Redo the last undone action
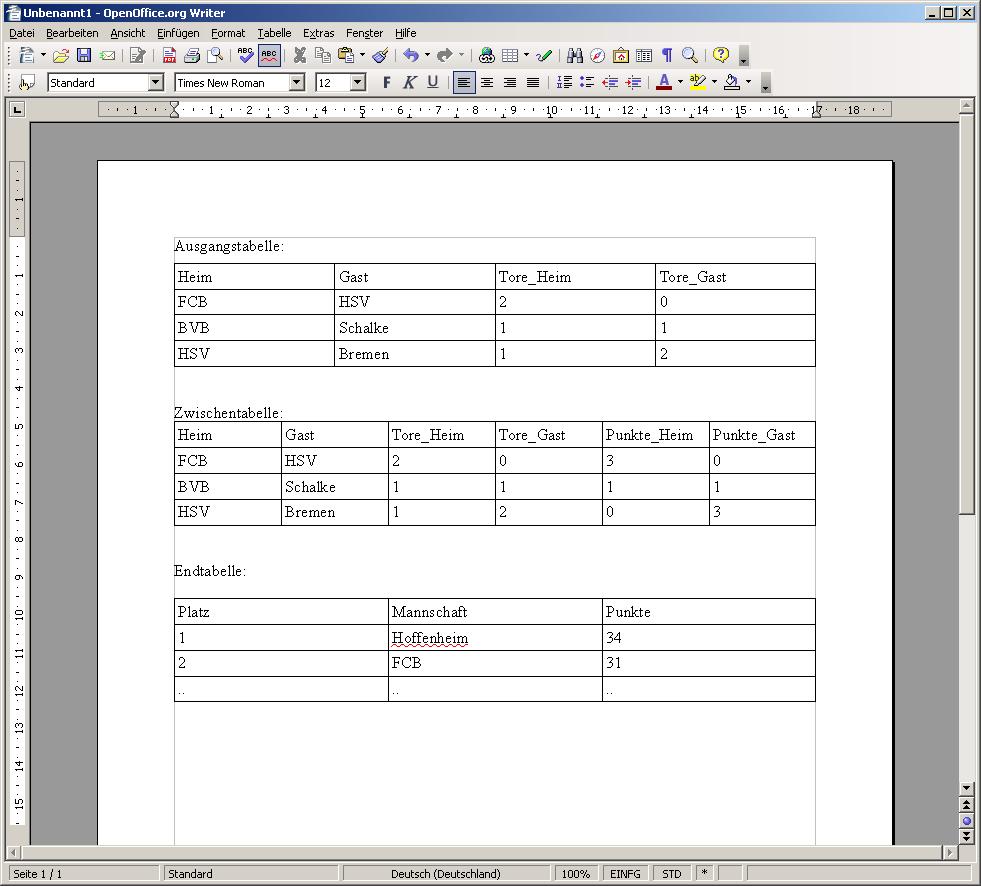Screen dimensions: 981x886 pyautogui.click(x=444, y=56)
